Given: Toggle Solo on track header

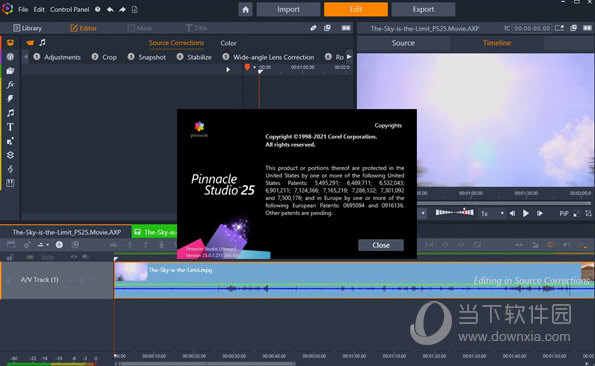Looking at the screenshot, I should click(47, 257).
